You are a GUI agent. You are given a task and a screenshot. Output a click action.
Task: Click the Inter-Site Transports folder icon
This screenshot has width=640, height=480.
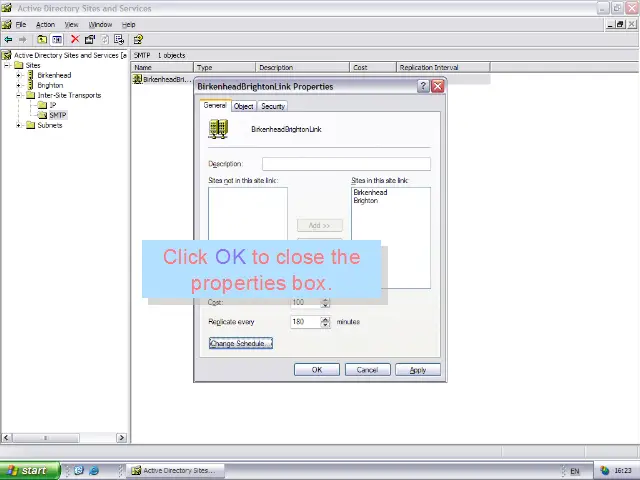coord(31,95)
